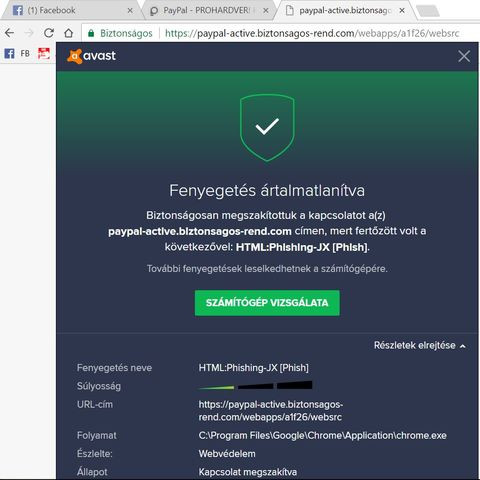Switch to the PayPal - PROHARDVER tab

click(x=205, y=11)
